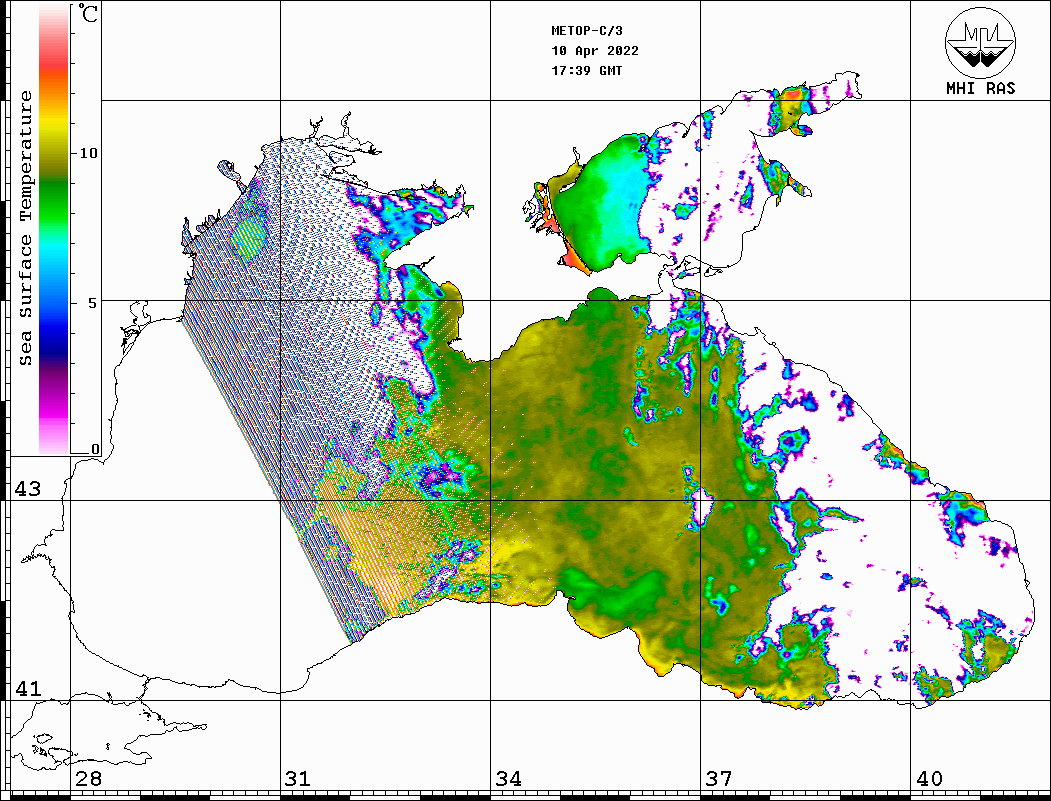Click the '10' tick label on color scale

[x=88, y=153]
